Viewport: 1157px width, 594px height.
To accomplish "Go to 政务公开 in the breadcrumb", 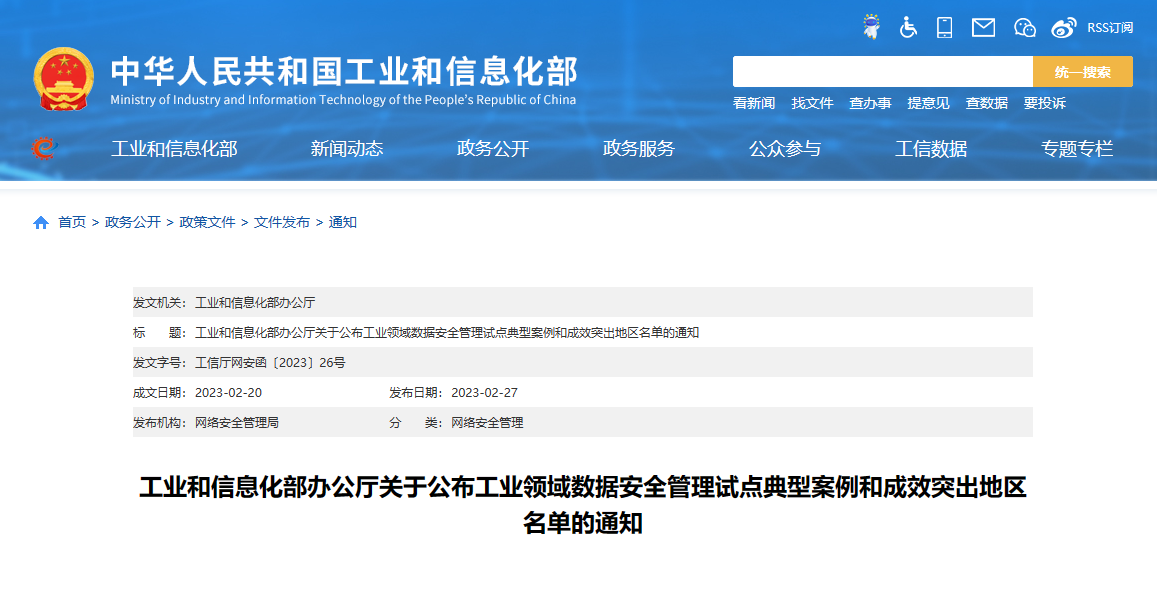I will pos(133,222).
